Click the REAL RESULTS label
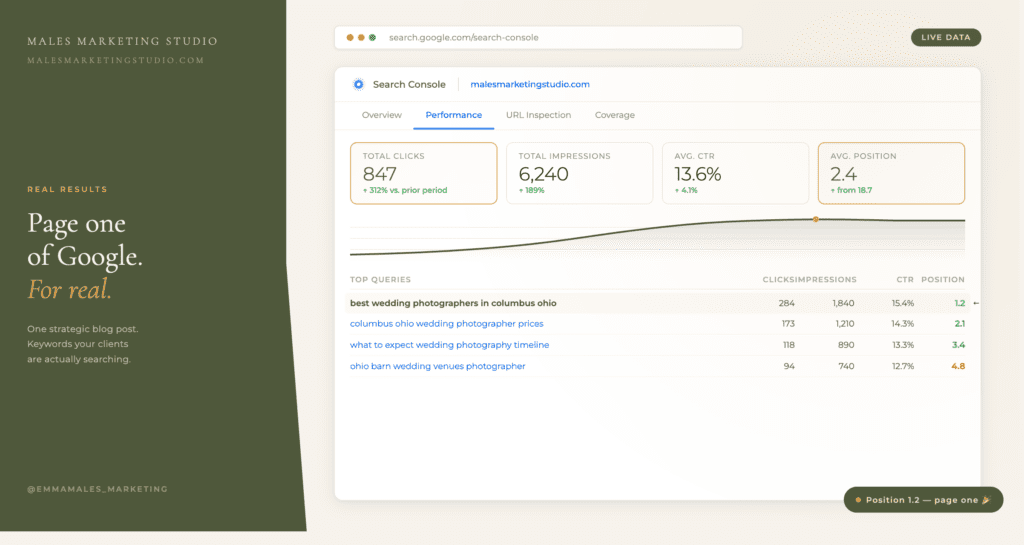1024x545 pixels. [x=67, y=189]
